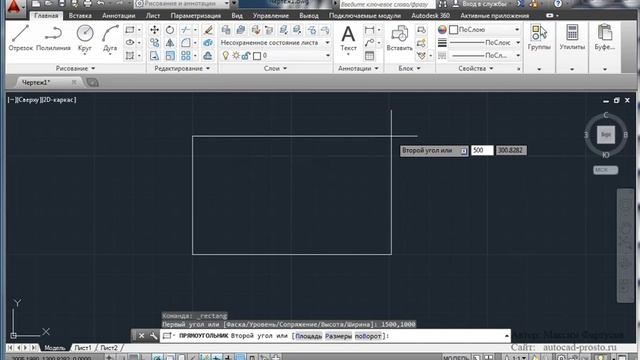Click the Multileader tool icon
This screenshot has height=360, width=640.
coord(369,42)
